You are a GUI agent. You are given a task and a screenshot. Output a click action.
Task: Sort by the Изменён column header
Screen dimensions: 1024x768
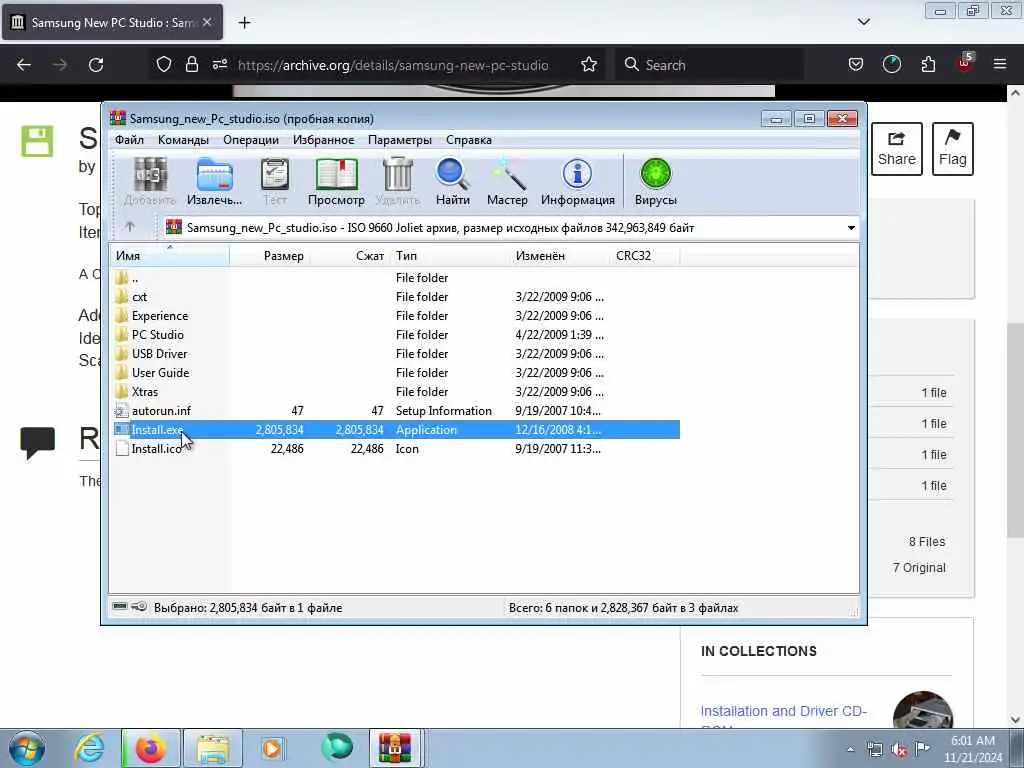(560, 256)
